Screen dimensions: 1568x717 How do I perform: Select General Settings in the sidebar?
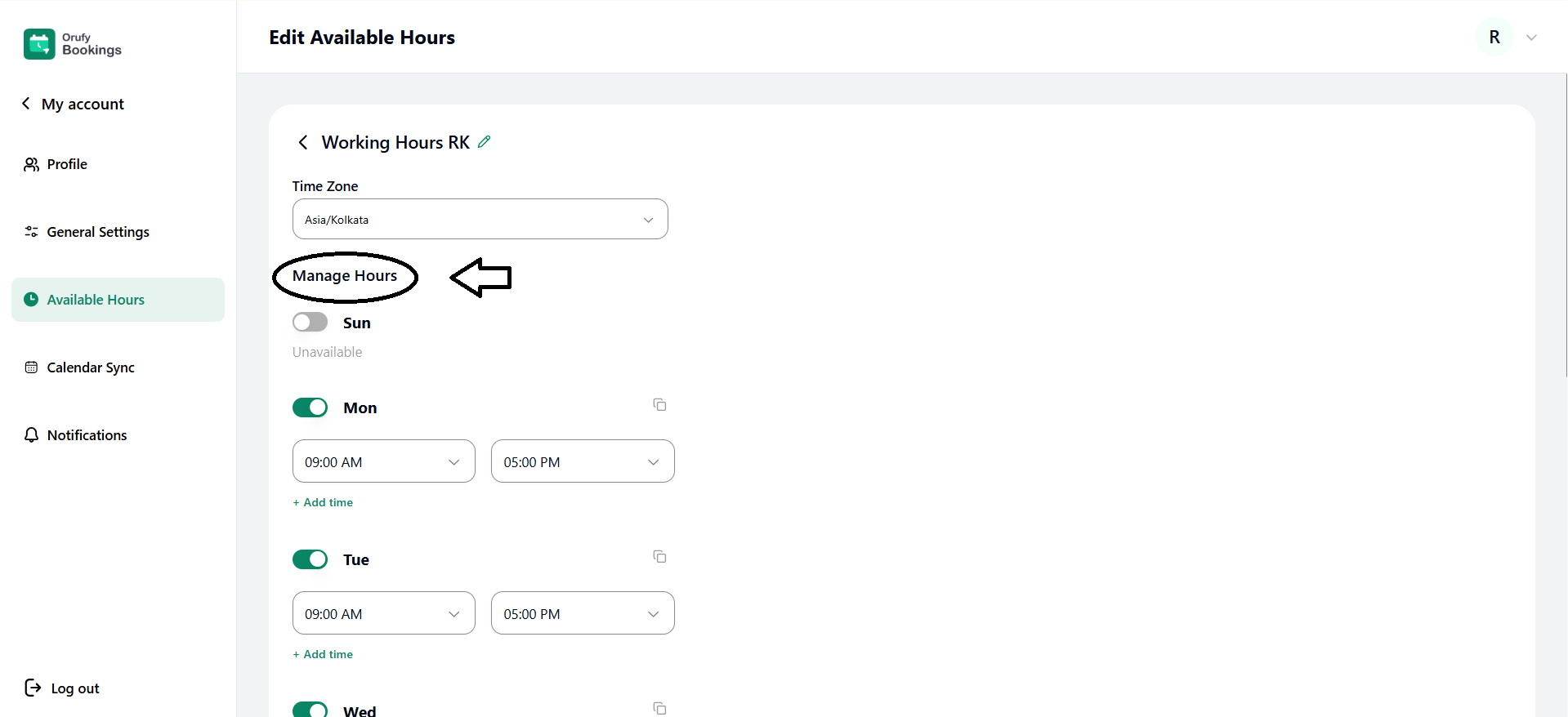pos(98,232)
